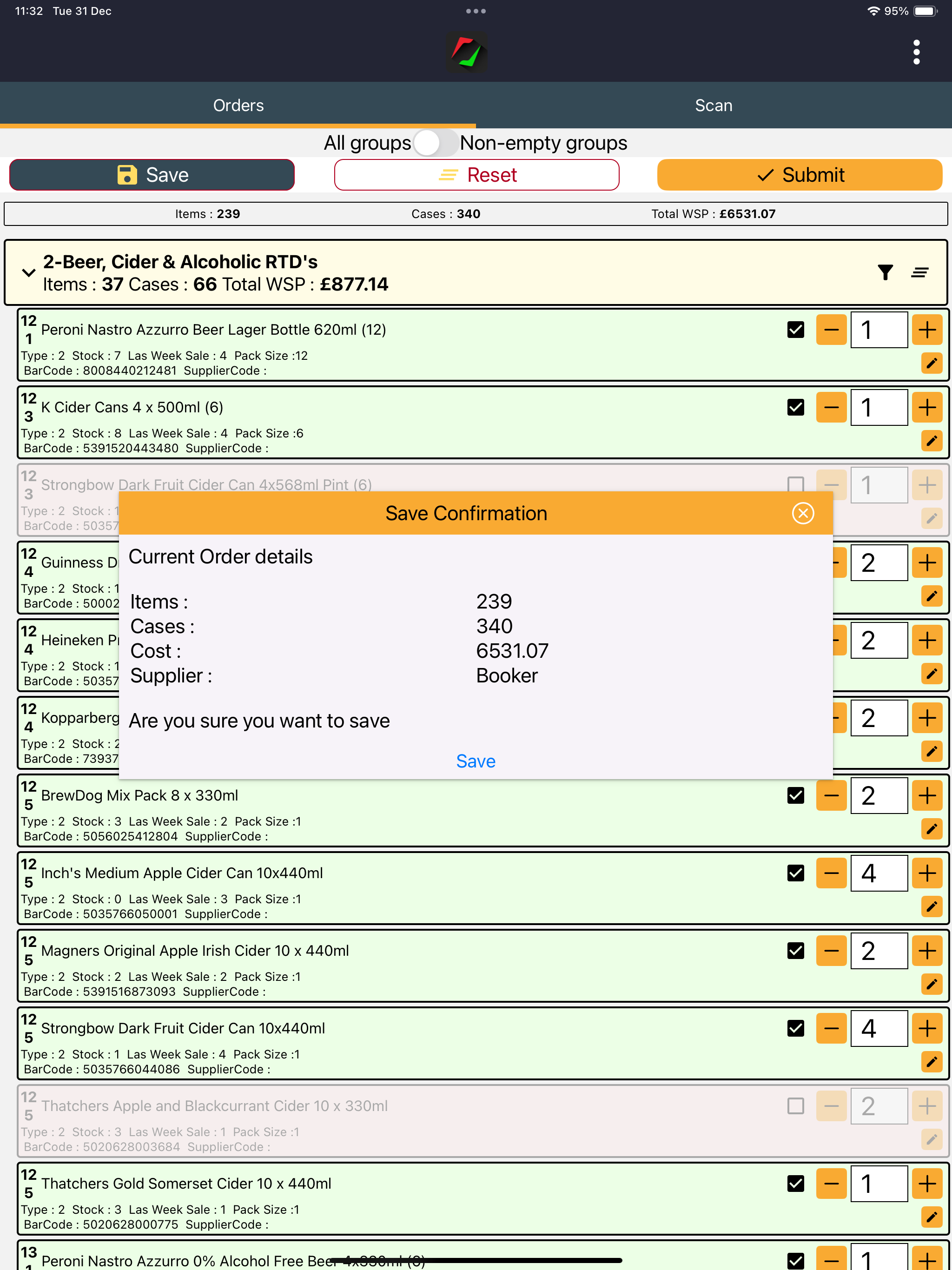The height and width of the screenshot is (1270, 952).
Task: Check Thatchers Apple and Blackcurrant item
Action: [795, 1106]
